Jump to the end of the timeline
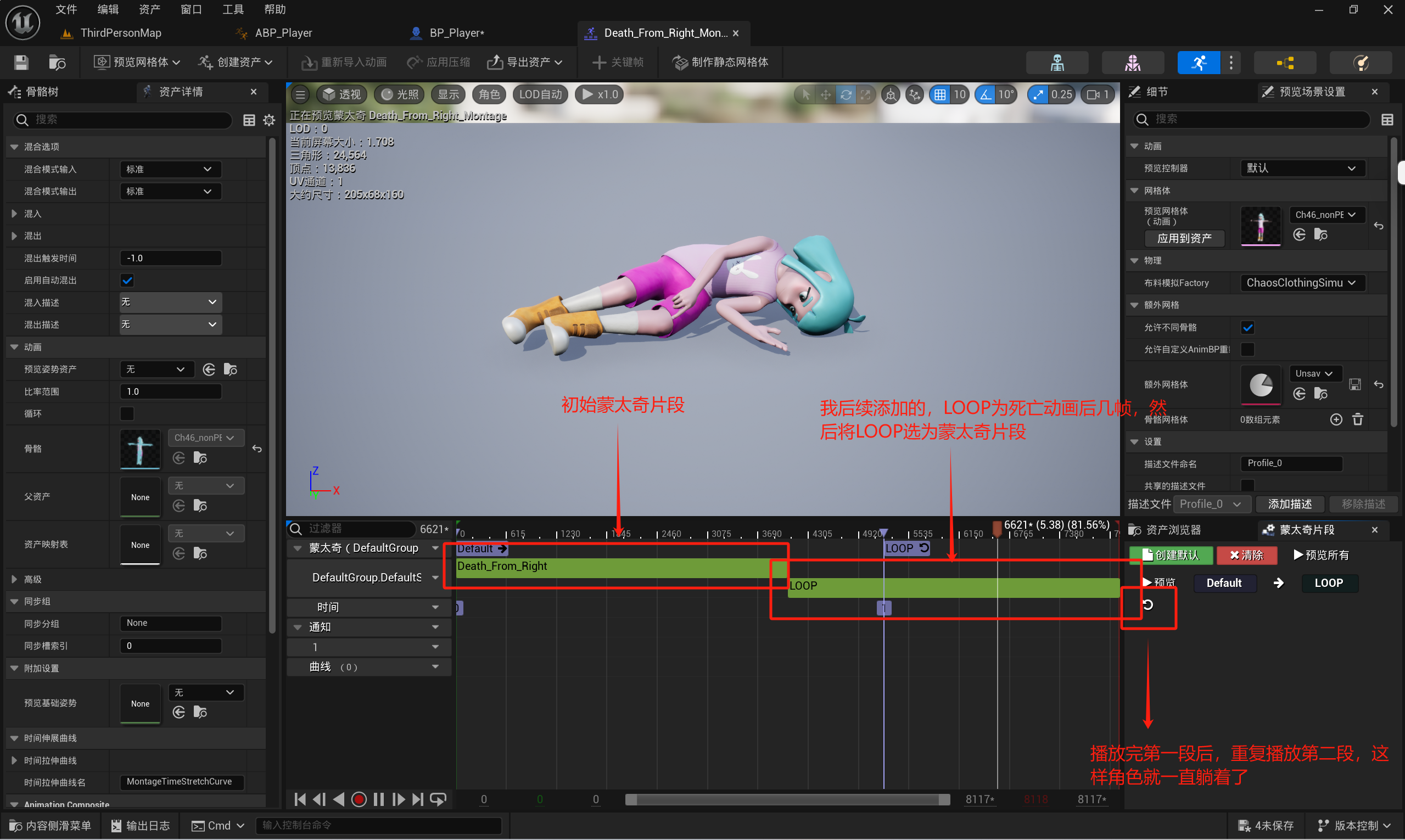 (418, 799)
